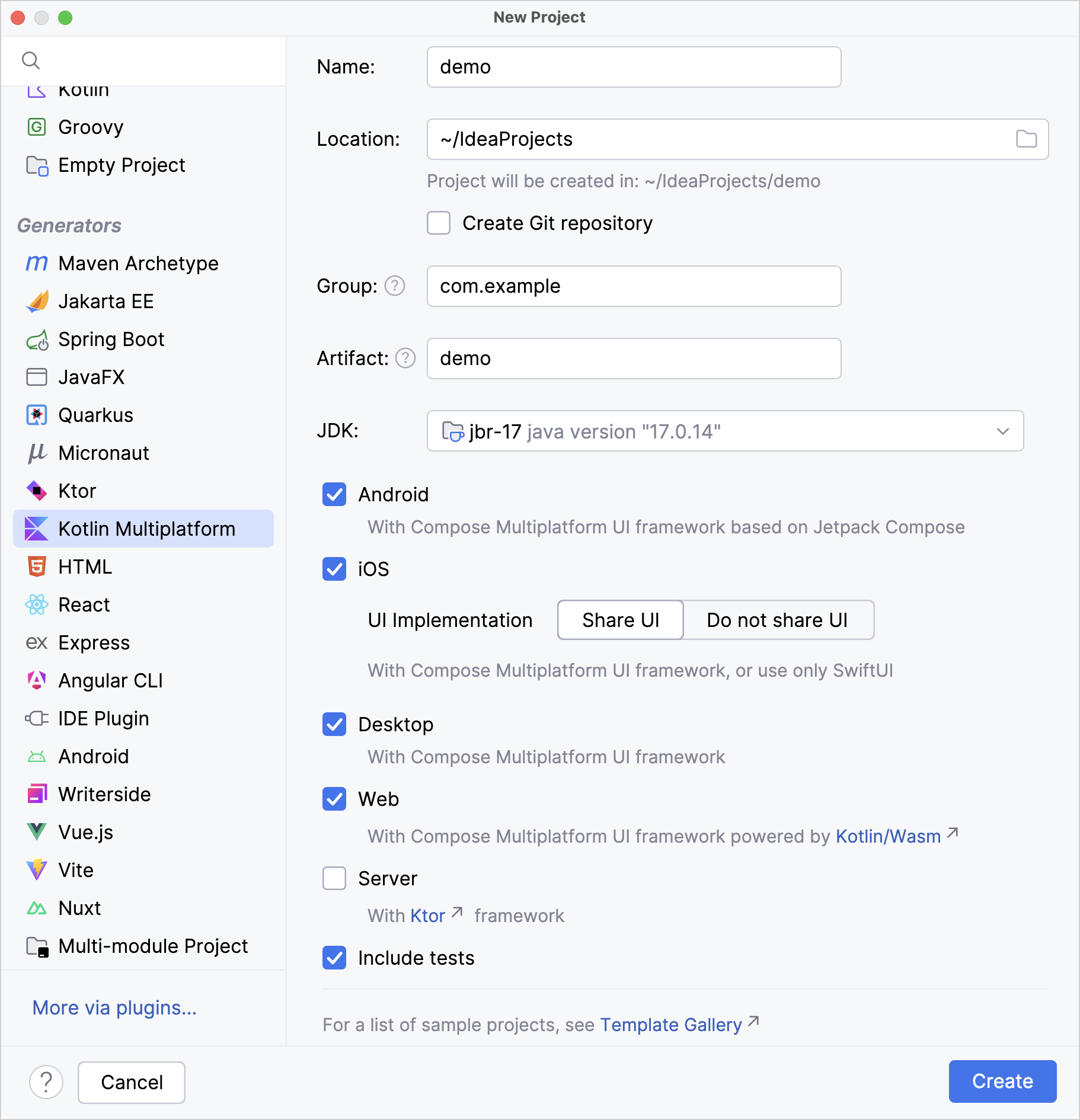Browse for a project location with the folder icon

tap(1026, 139)
